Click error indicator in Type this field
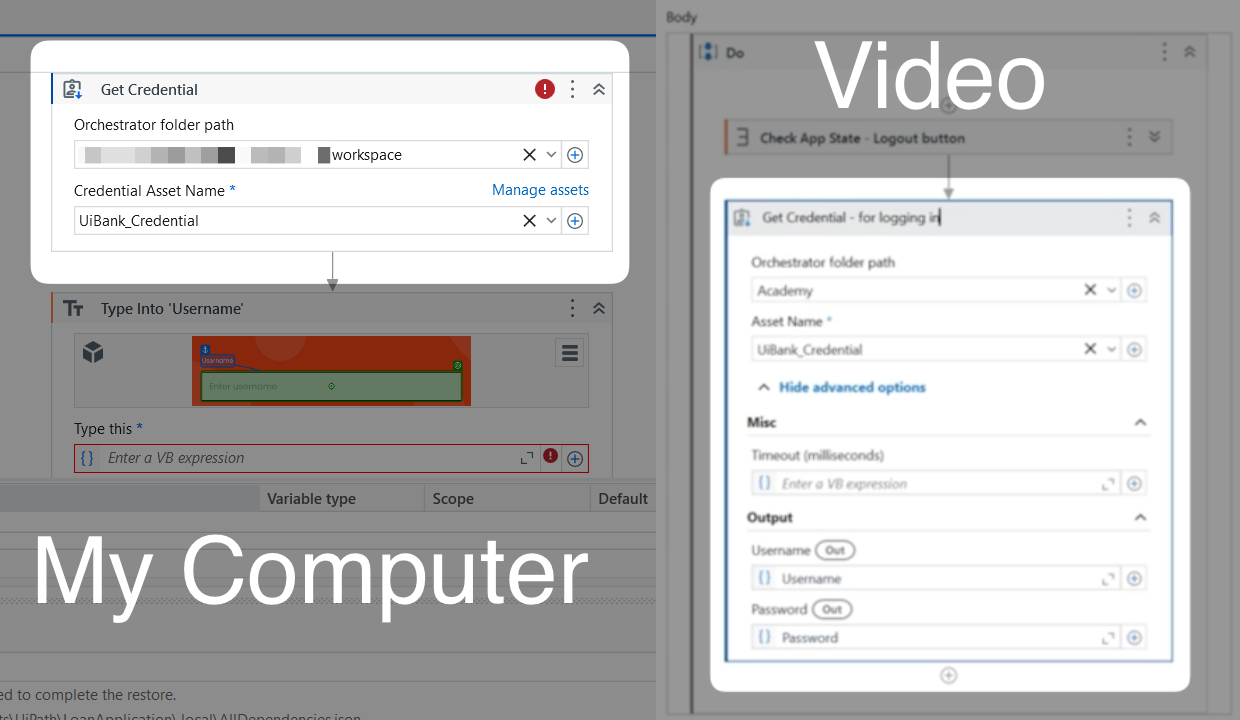This screenshot has height=720, width=1240. point(550,456)
